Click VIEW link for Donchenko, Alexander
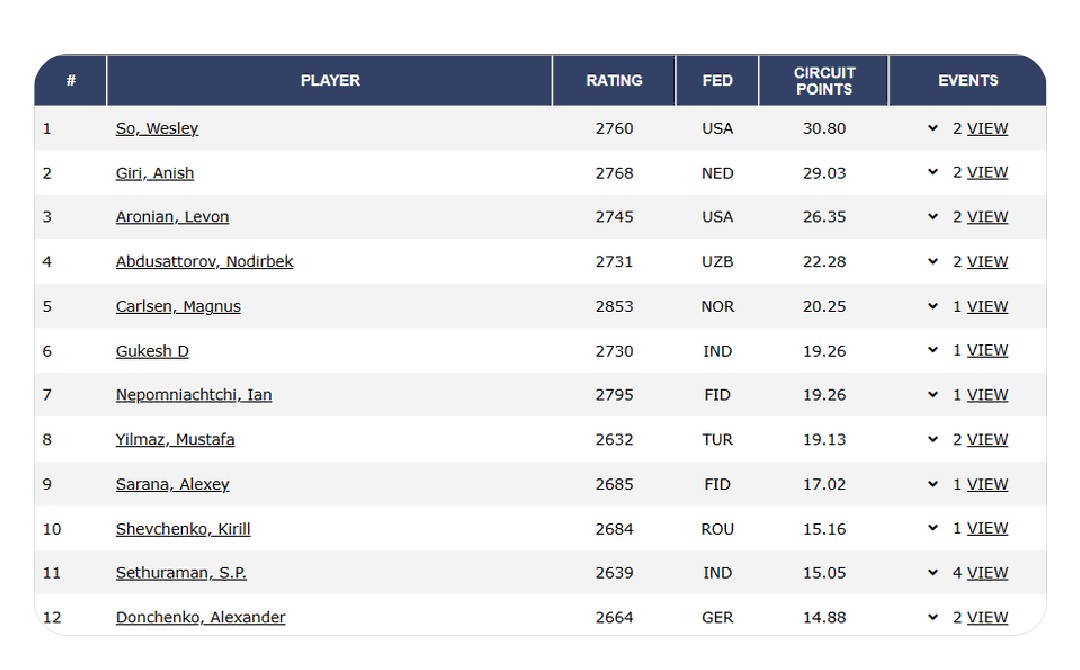Viewport: 1080px width, 670px height. [987, 617]
